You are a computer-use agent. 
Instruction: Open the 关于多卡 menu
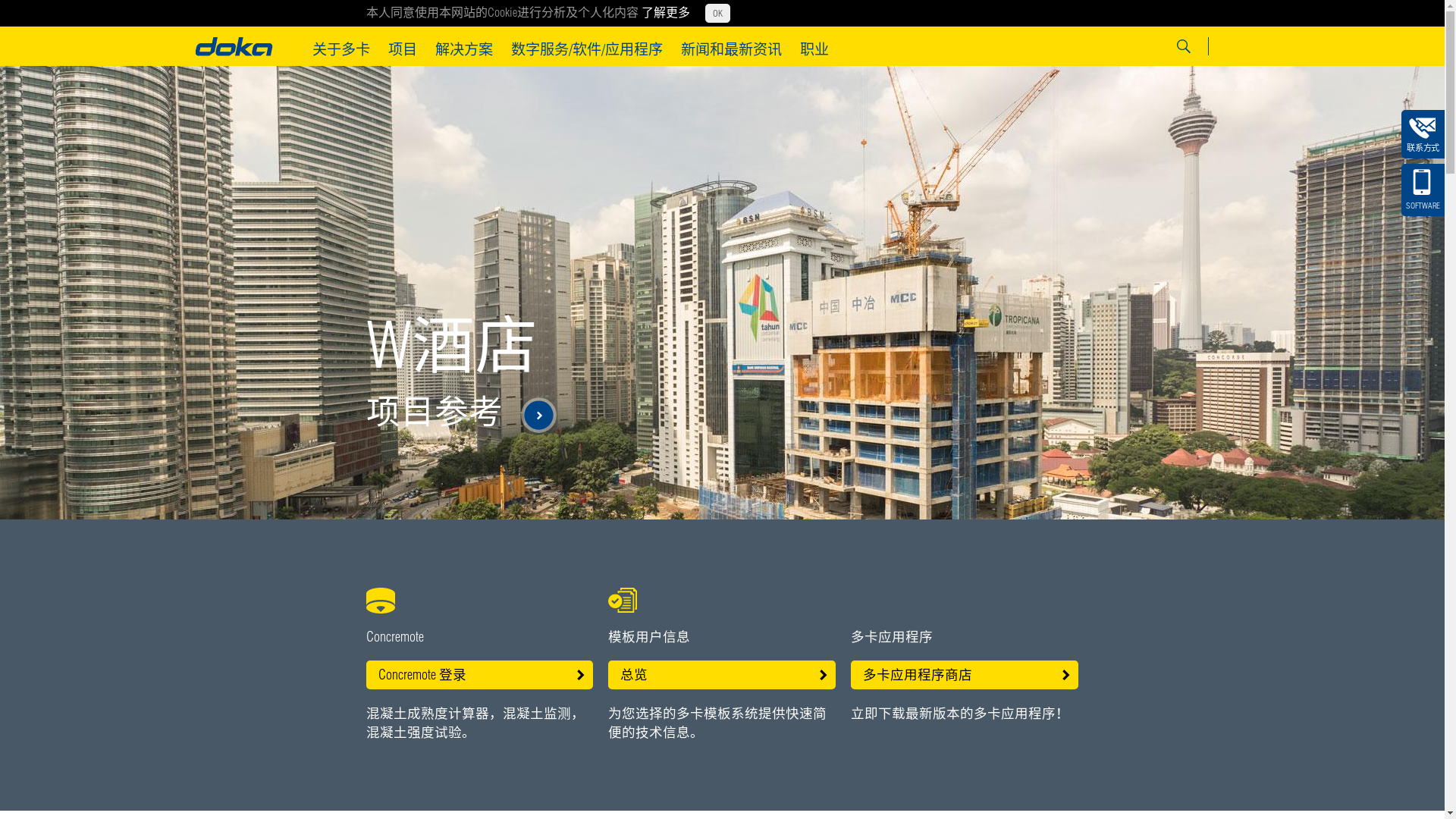[x=341, y=49]
